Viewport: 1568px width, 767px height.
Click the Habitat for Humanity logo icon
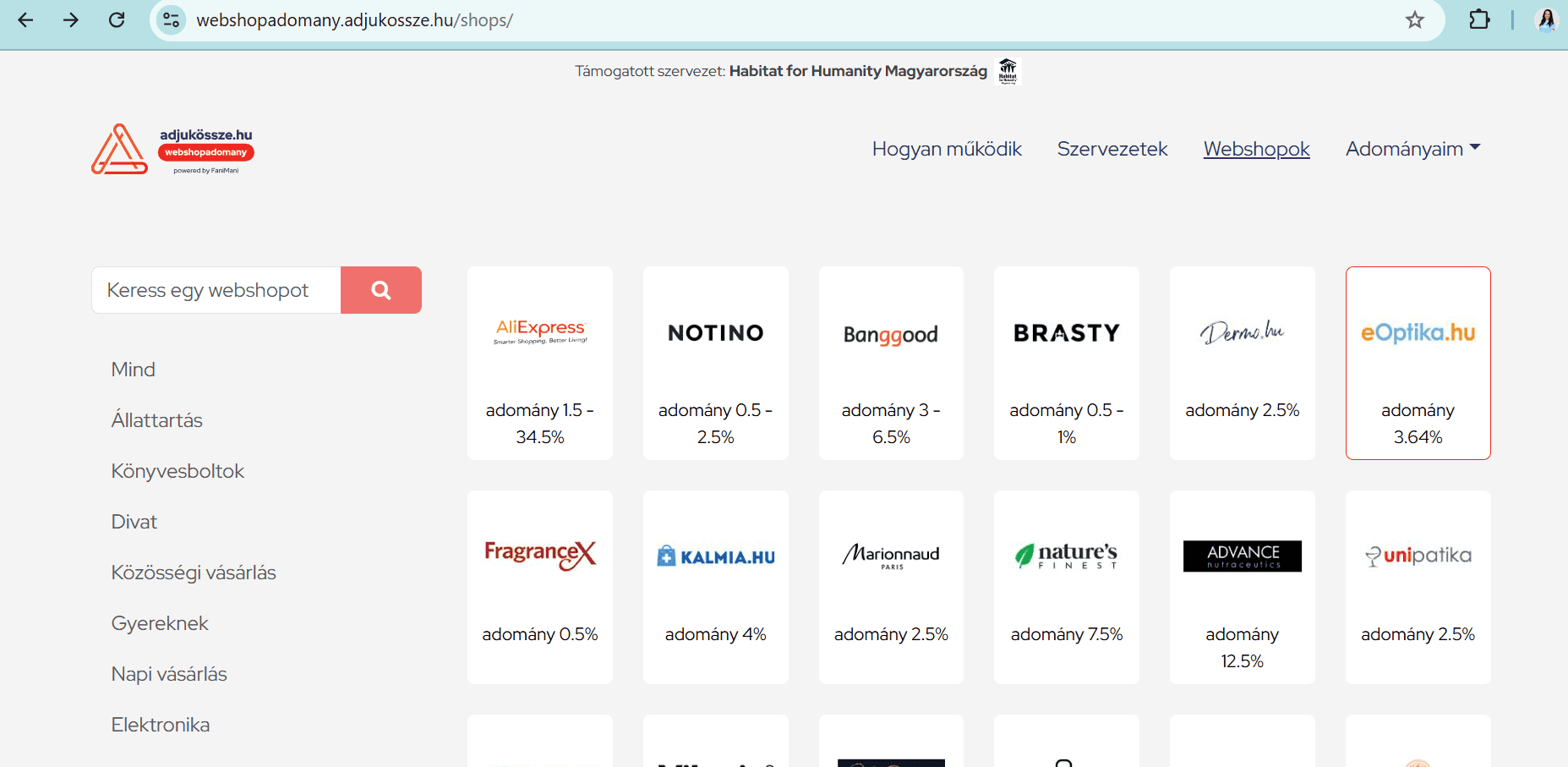pos(1008,71)
